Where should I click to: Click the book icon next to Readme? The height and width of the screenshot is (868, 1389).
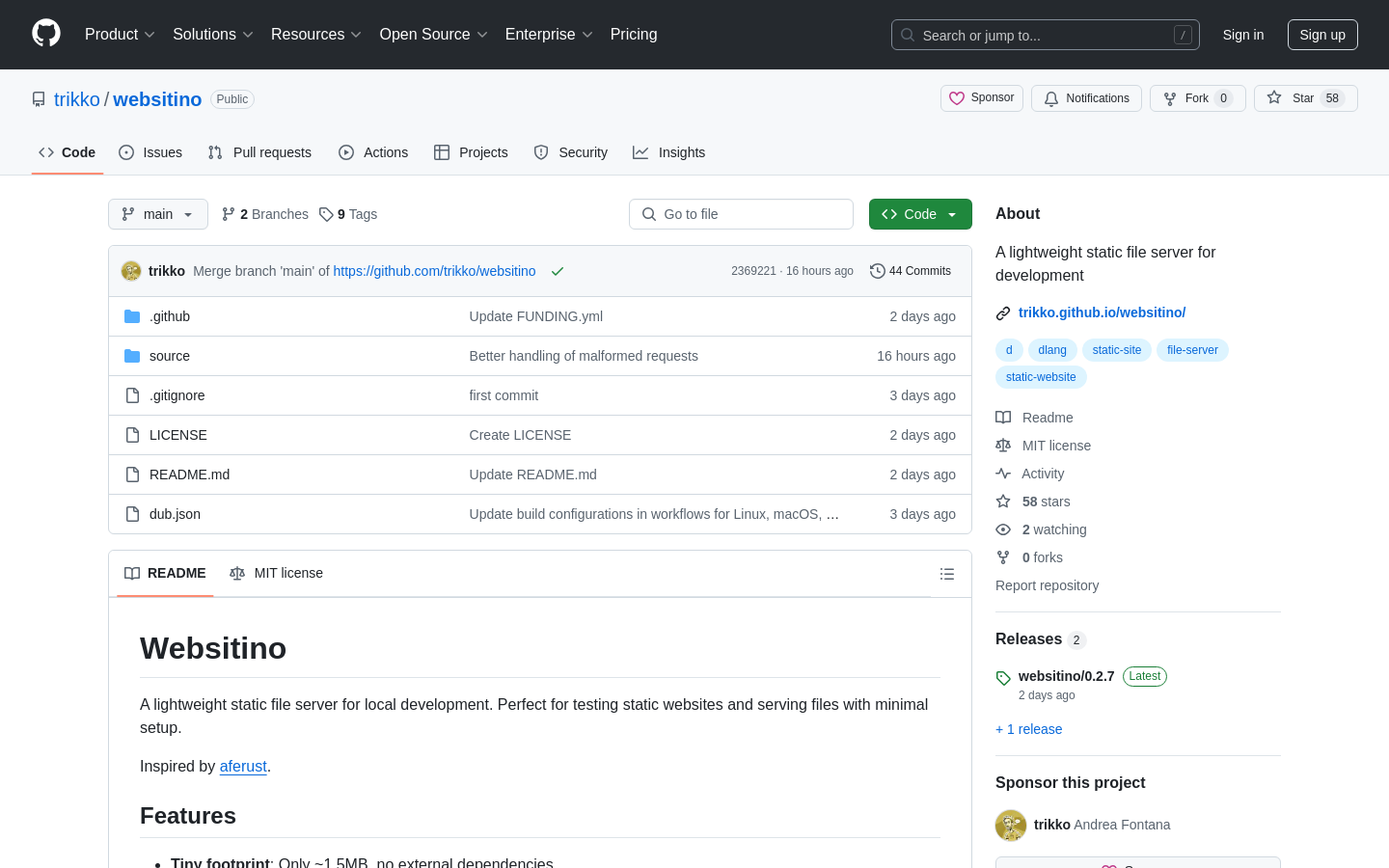[x=1003, y=418]
